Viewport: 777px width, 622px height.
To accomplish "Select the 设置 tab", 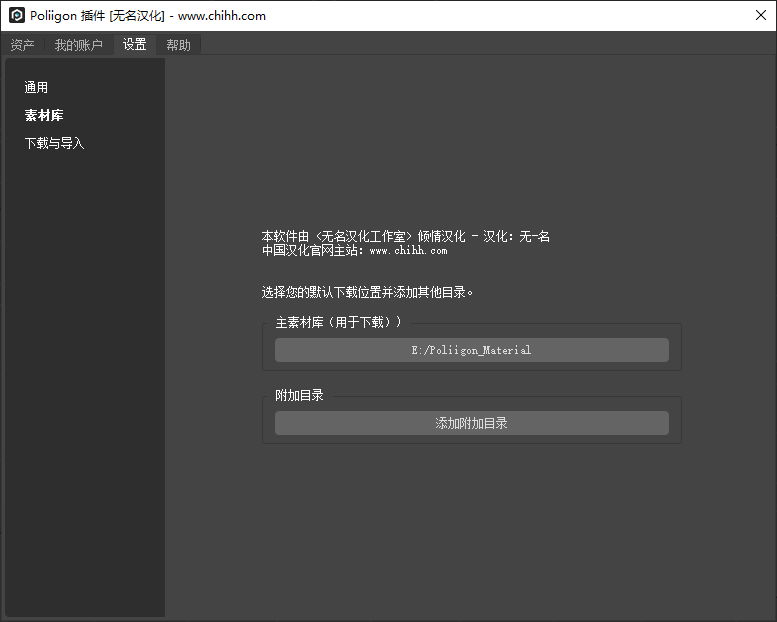I will click(x=134, y=45).
